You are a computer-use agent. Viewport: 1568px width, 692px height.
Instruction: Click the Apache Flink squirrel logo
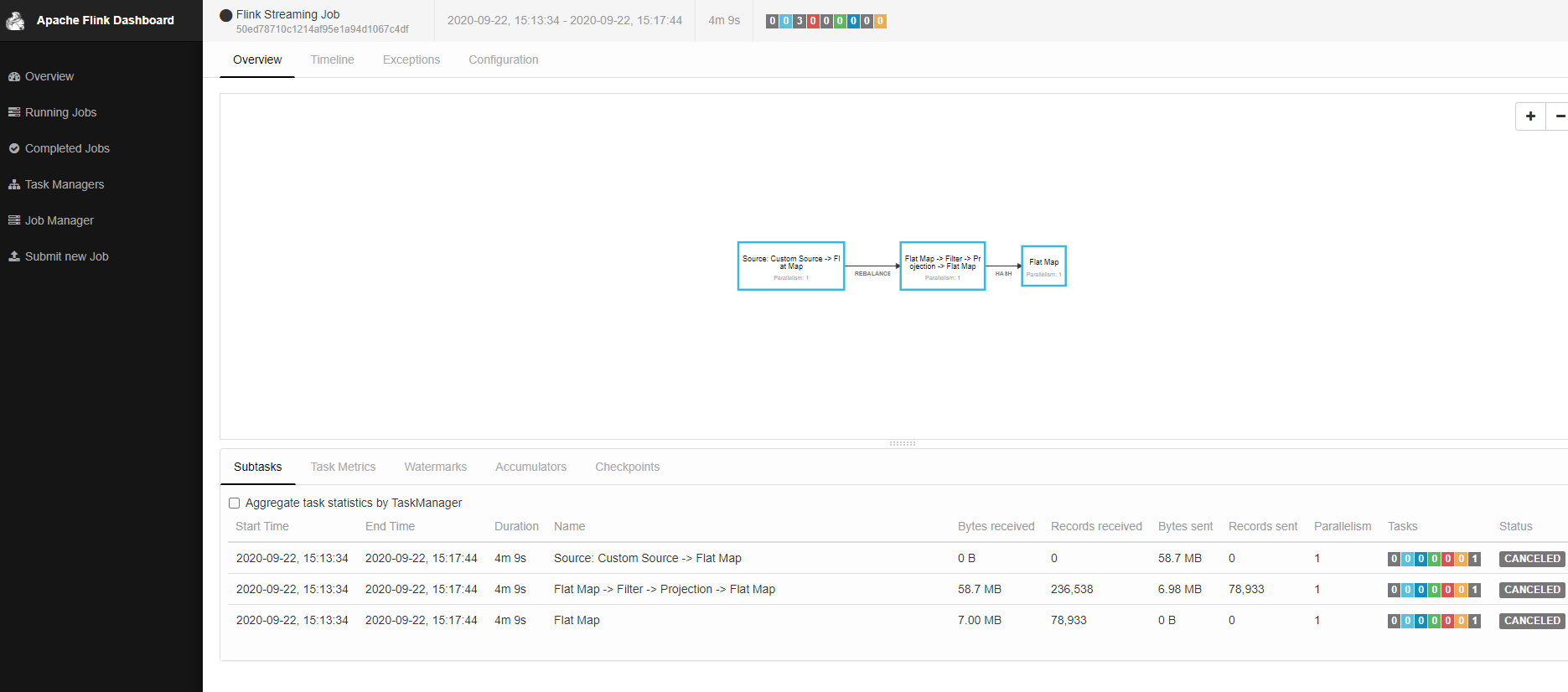click(x=15, y=20)
